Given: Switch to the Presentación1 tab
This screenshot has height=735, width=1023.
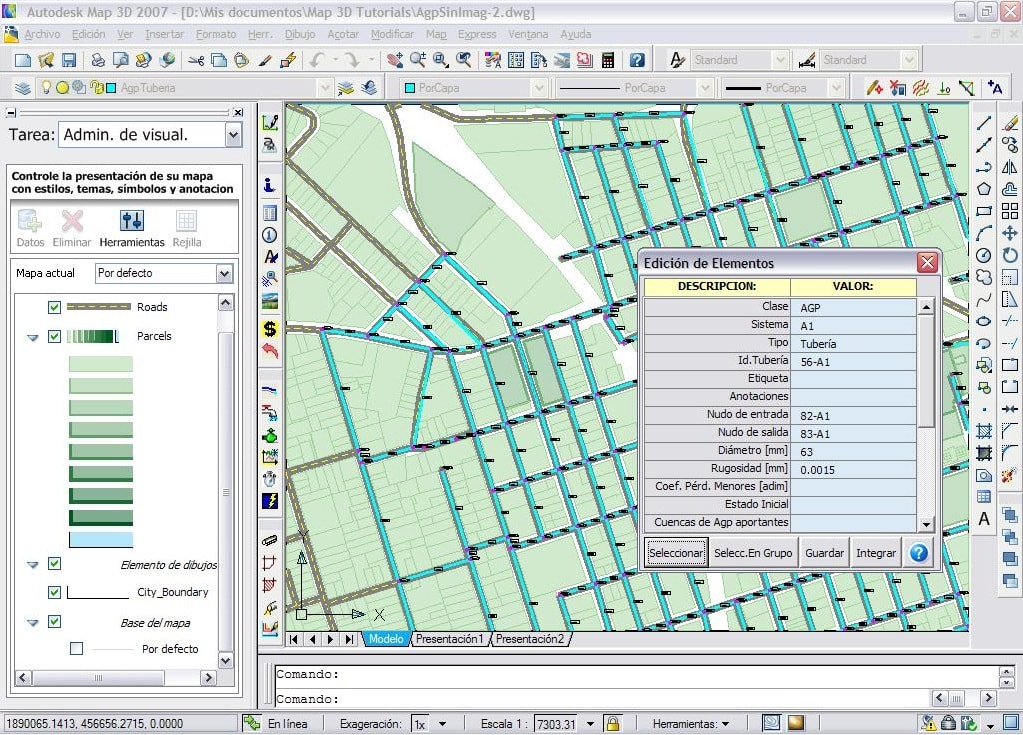Looking at the screenshot, I should 449,639.
